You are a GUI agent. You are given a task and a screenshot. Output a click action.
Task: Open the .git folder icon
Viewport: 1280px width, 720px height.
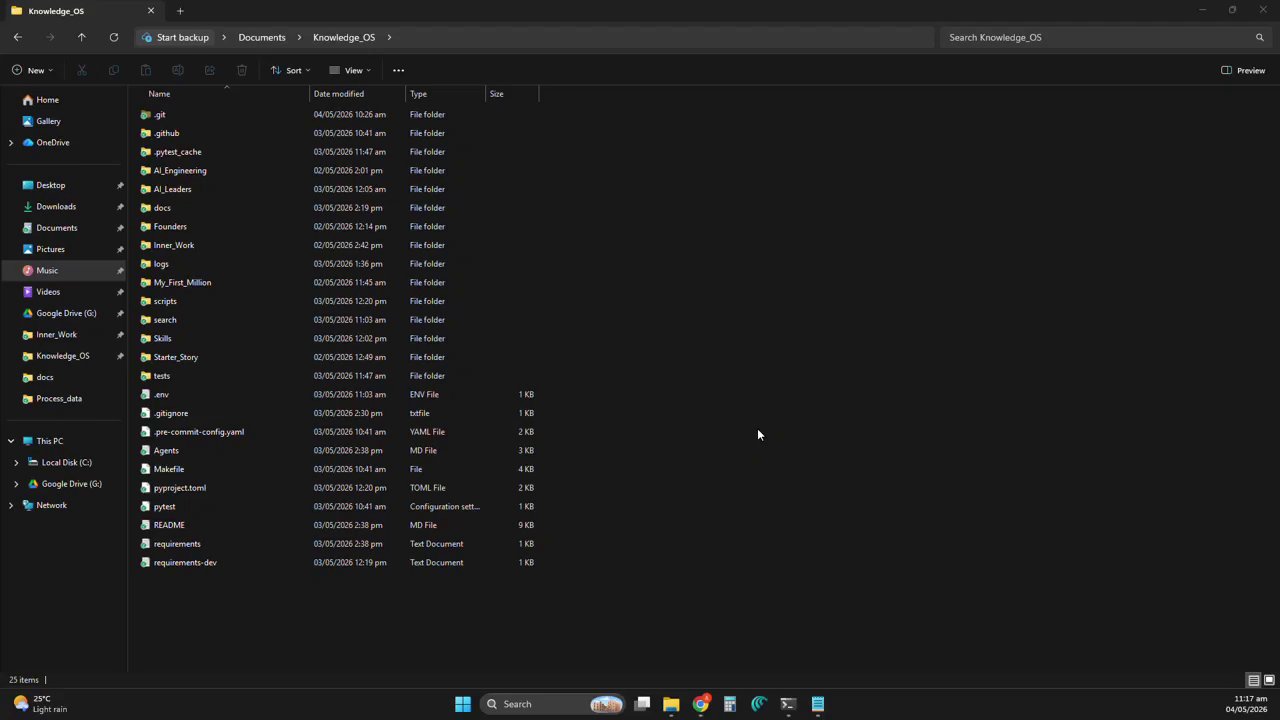click(x=146, y=115)
